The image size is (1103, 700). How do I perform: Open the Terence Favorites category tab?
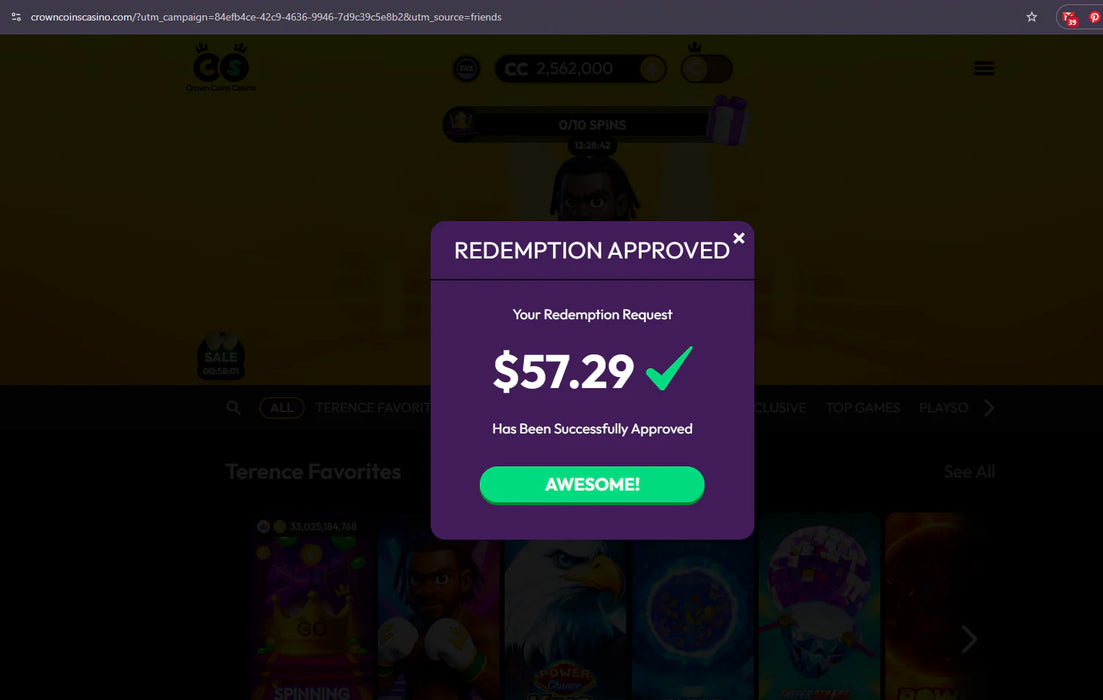coord(372,407)
